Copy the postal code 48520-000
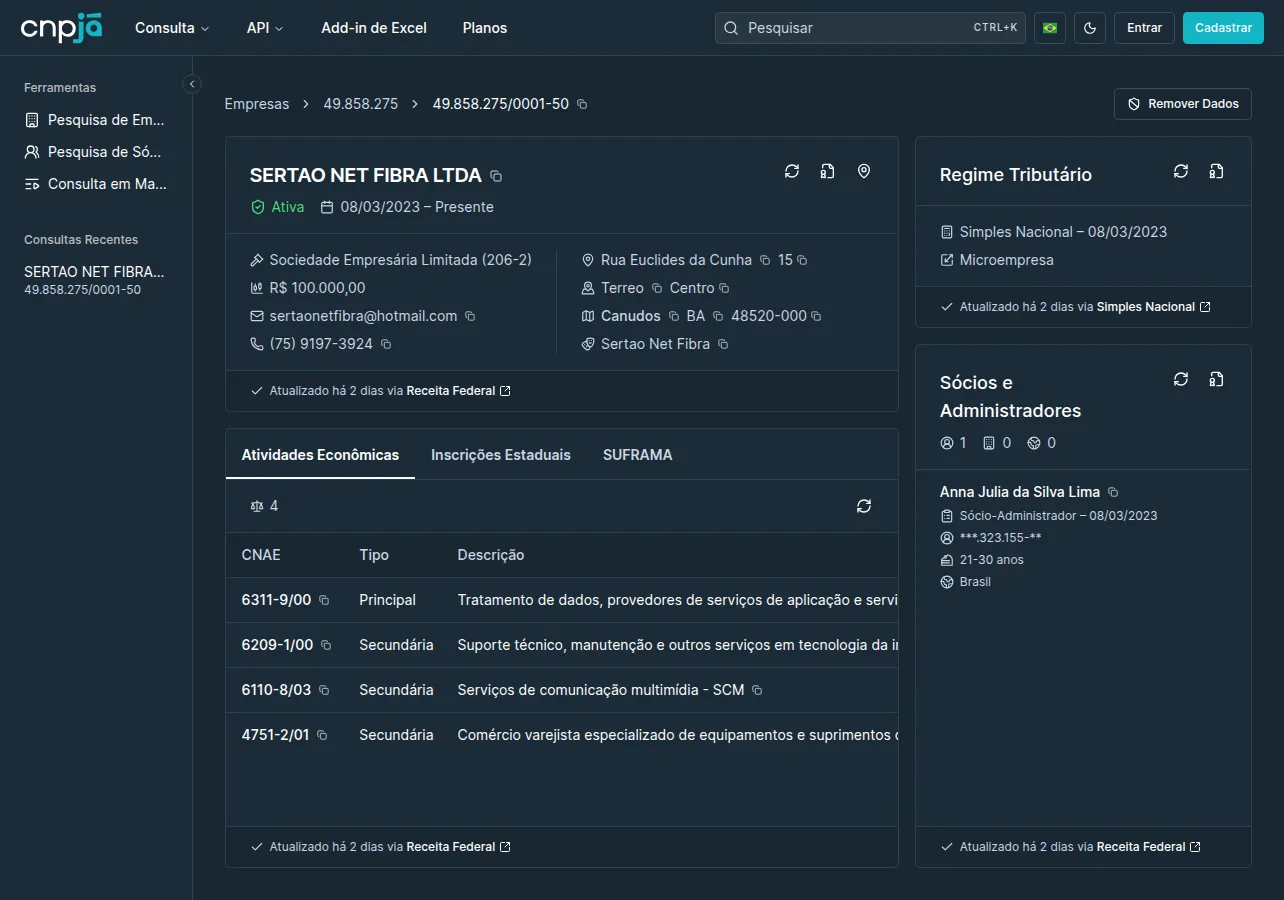Viewport: 1284px width, 900px height. point(816,316)
